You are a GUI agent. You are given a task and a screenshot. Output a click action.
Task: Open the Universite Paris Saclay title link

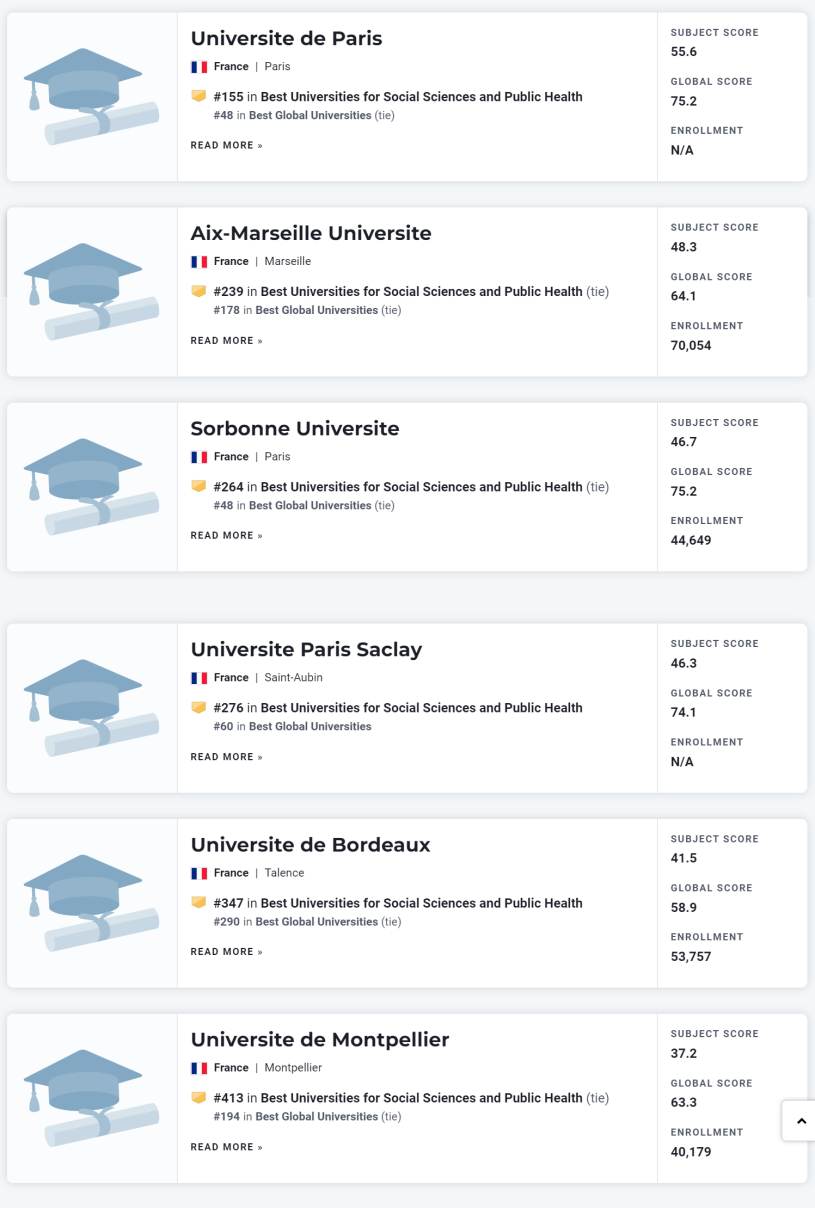click(x=306, y=649)
